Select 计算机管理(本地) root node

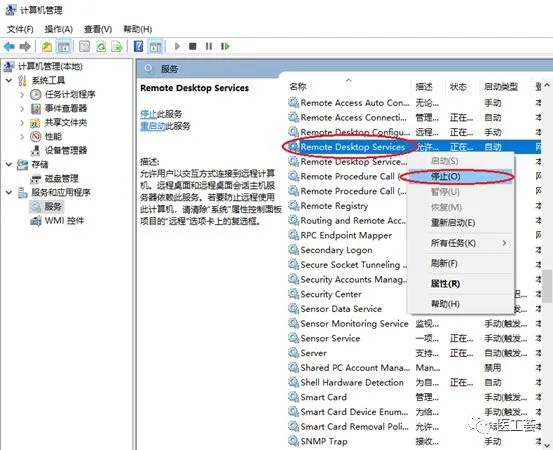pos(50,66)
